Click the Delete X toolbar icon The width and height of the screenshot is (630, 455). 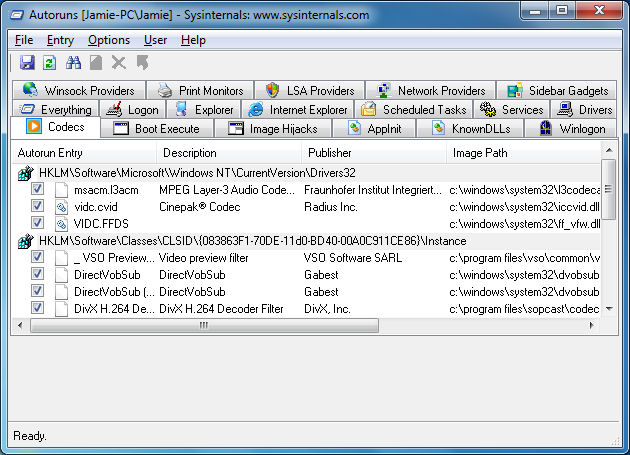pyautogui.click(x=119, y=63)
